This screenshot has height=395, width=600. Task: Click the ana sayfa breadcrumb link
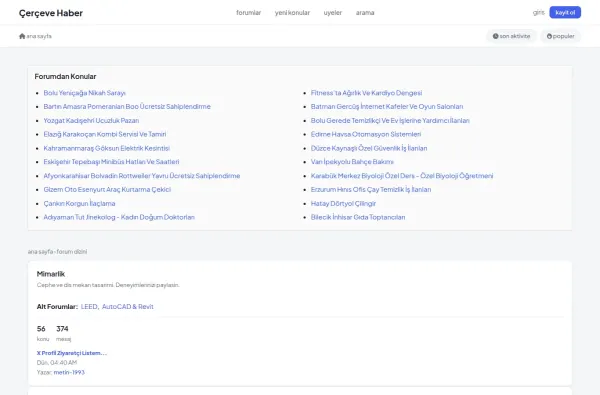[39, 36]
